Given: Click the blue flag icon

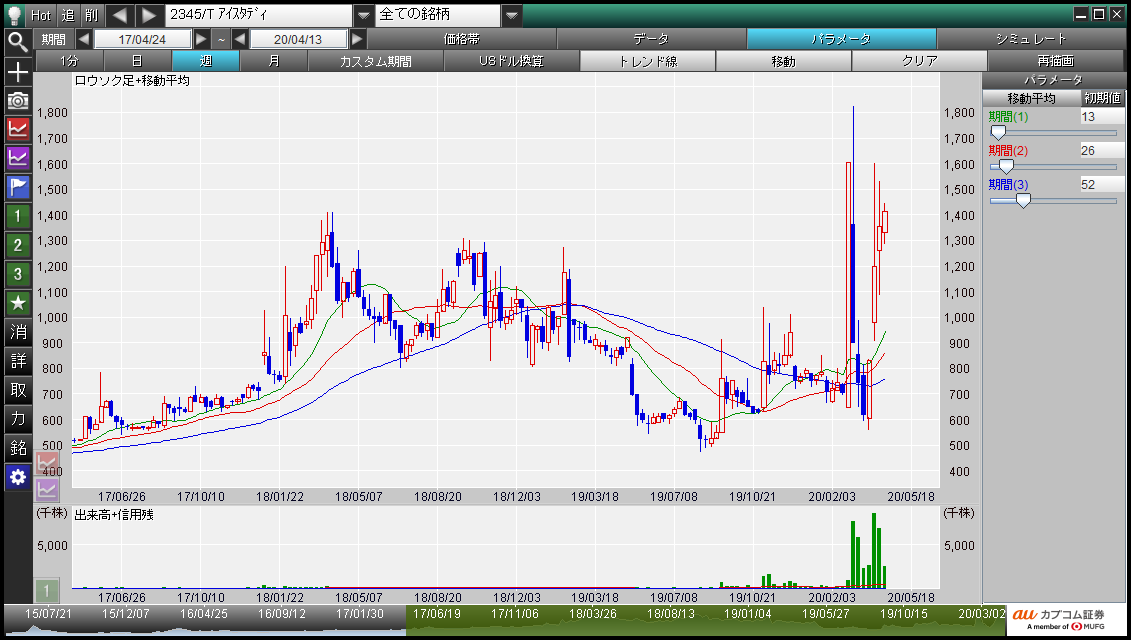Looking at the screenshot, I should tap(18, 186).
